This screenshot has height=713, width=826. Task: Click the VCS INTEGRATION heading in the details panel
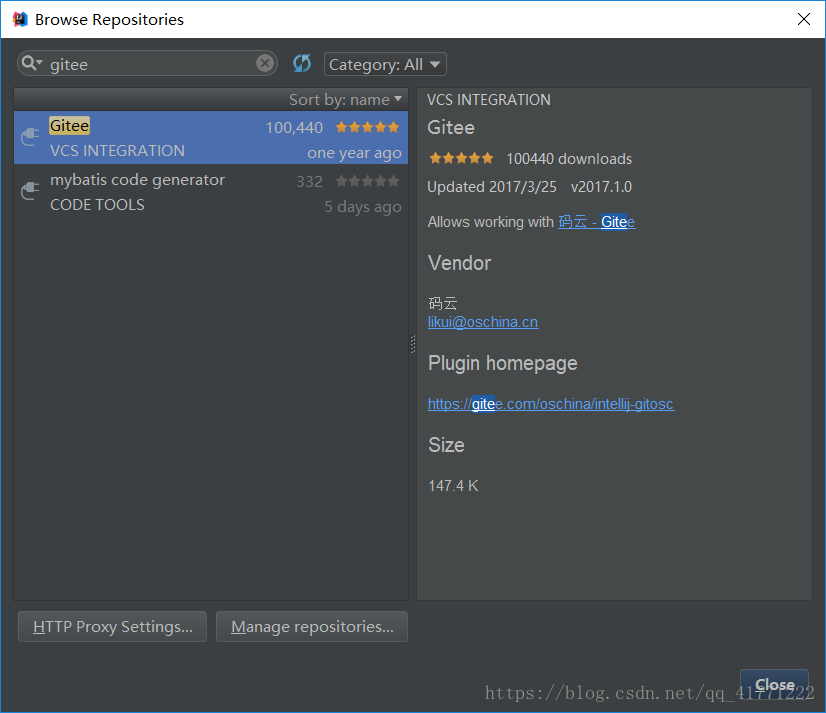click(489, 100)
